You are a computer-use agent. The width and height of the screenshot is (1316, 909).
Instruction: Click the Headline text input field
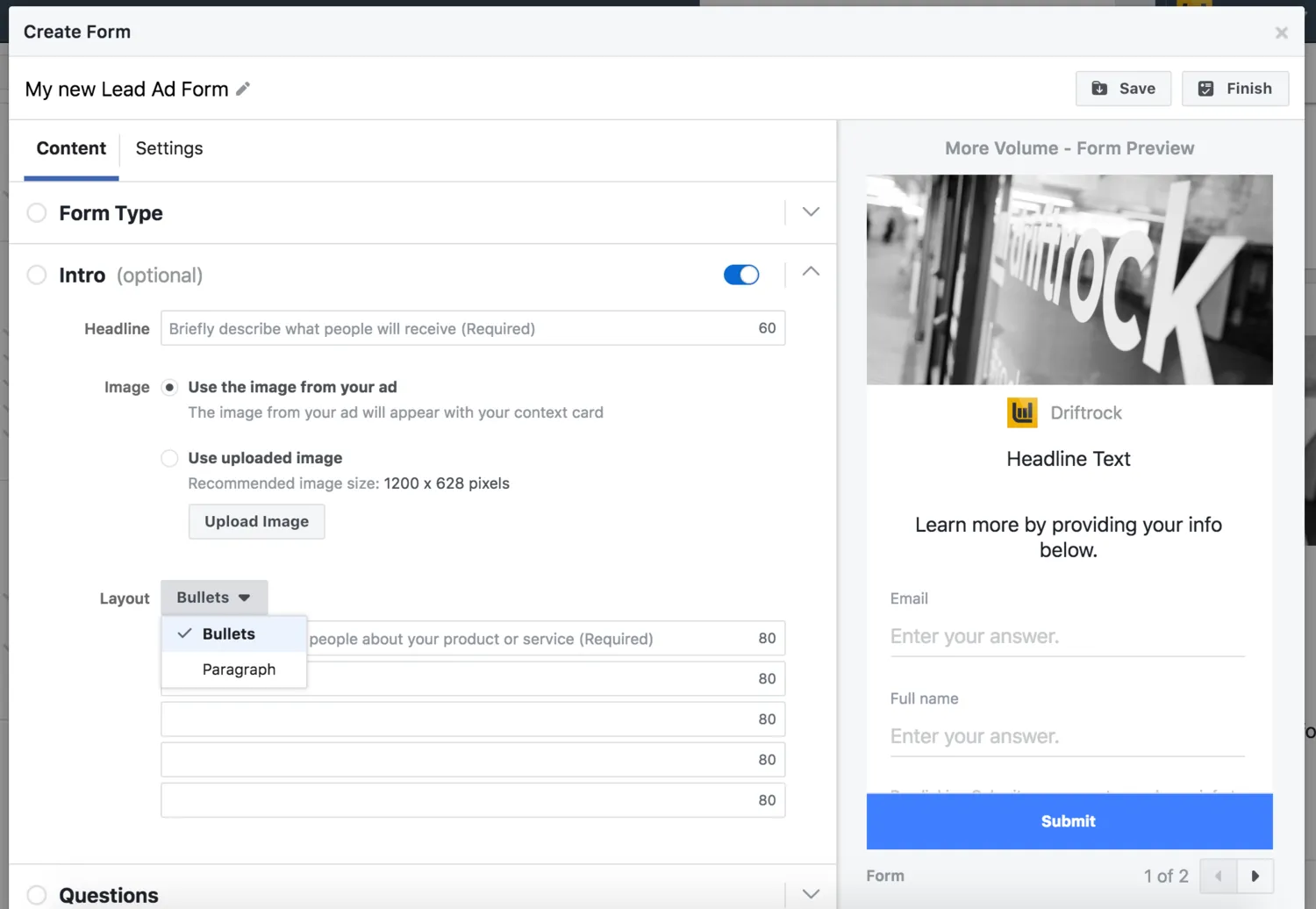(x=439, y=328)
